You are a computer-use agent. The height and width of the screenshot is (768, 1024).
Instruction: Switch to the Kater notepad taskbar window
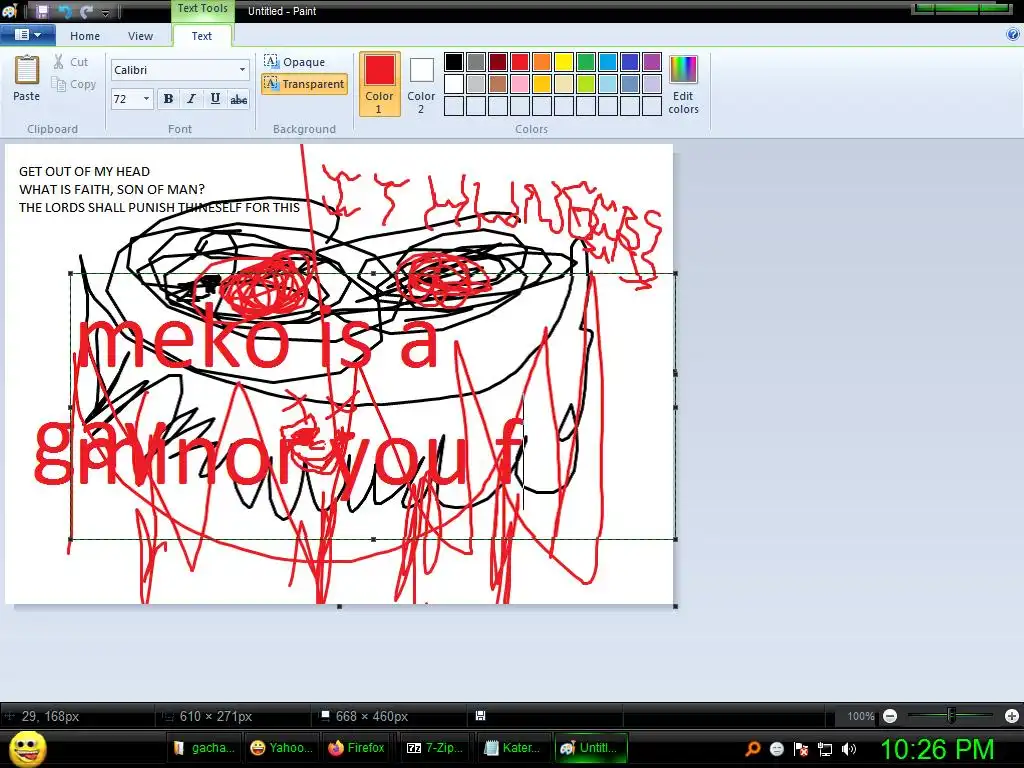click(513, 748)
